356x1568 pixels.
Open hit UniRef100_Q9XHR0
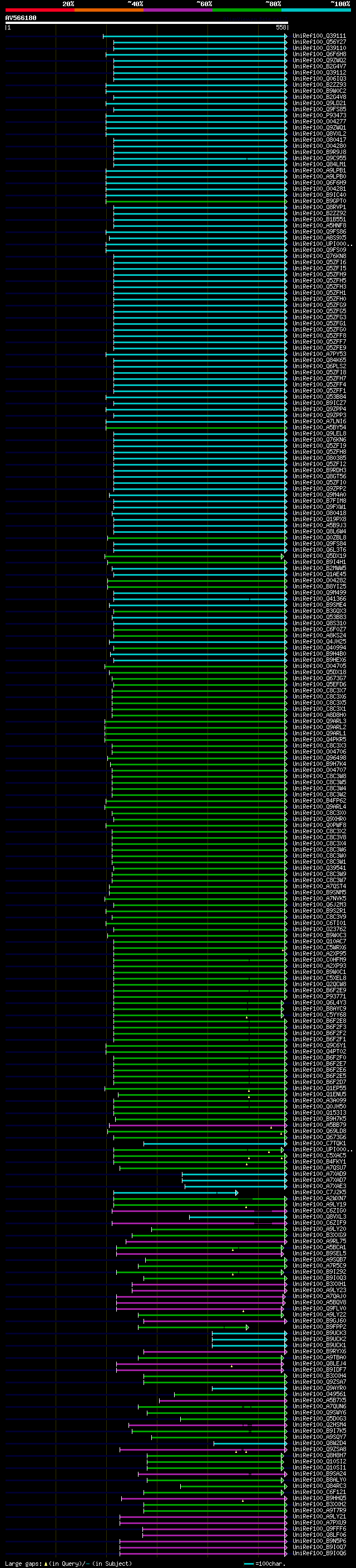(319, 819)
